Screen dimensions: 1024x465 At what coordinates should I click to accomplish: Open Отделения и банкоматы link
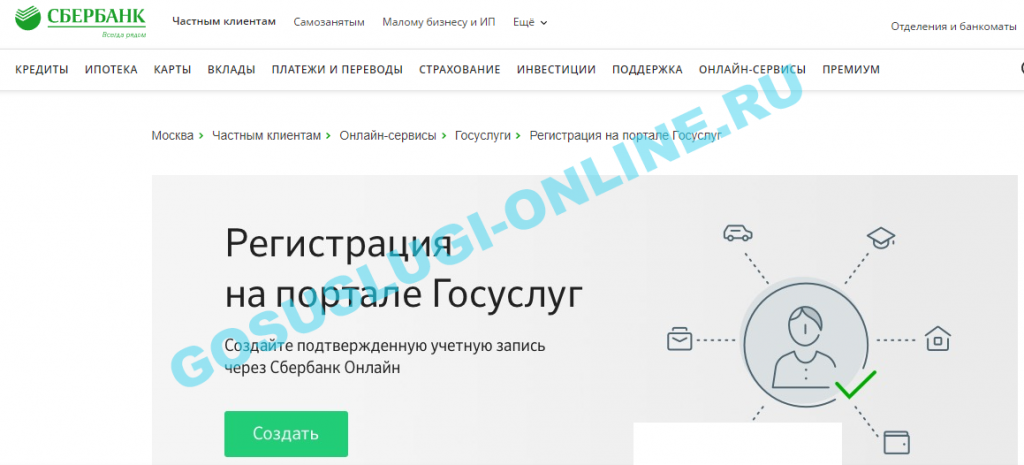click(x=953, y=26)
